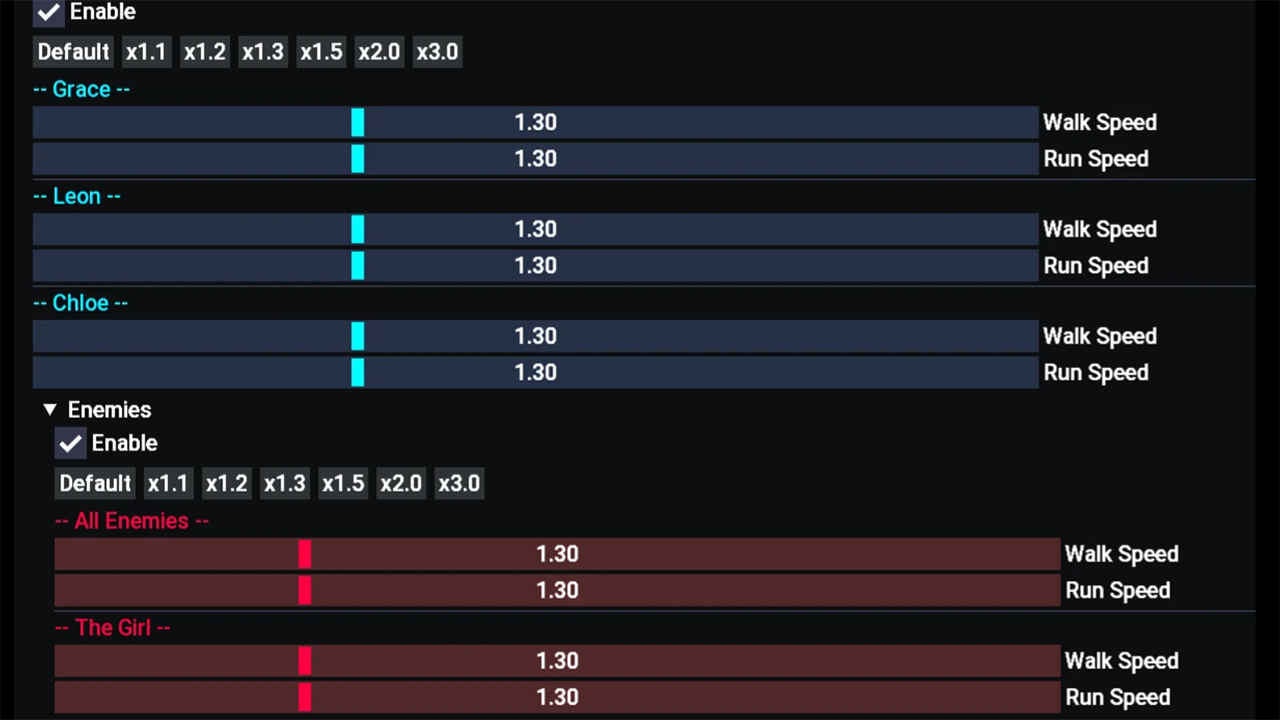
Task: Click the Enemies Default preset button
Action: tap(95, 484)
